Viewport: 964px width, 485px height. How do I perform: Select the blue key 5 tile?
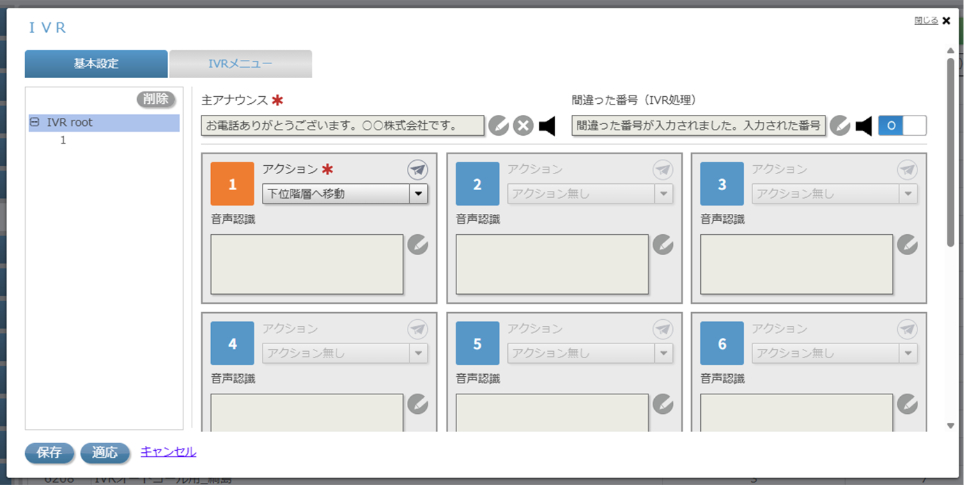[x=478, y=344]
